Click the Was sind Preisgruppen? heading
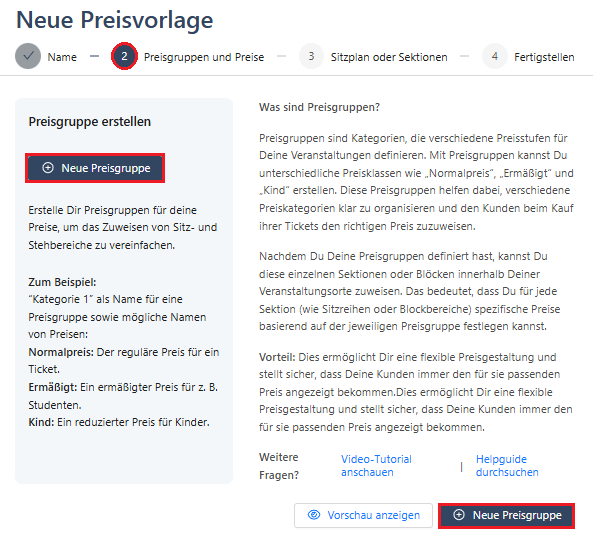Image resolution: width=593 pixels, height=543 pixels. 319,107
